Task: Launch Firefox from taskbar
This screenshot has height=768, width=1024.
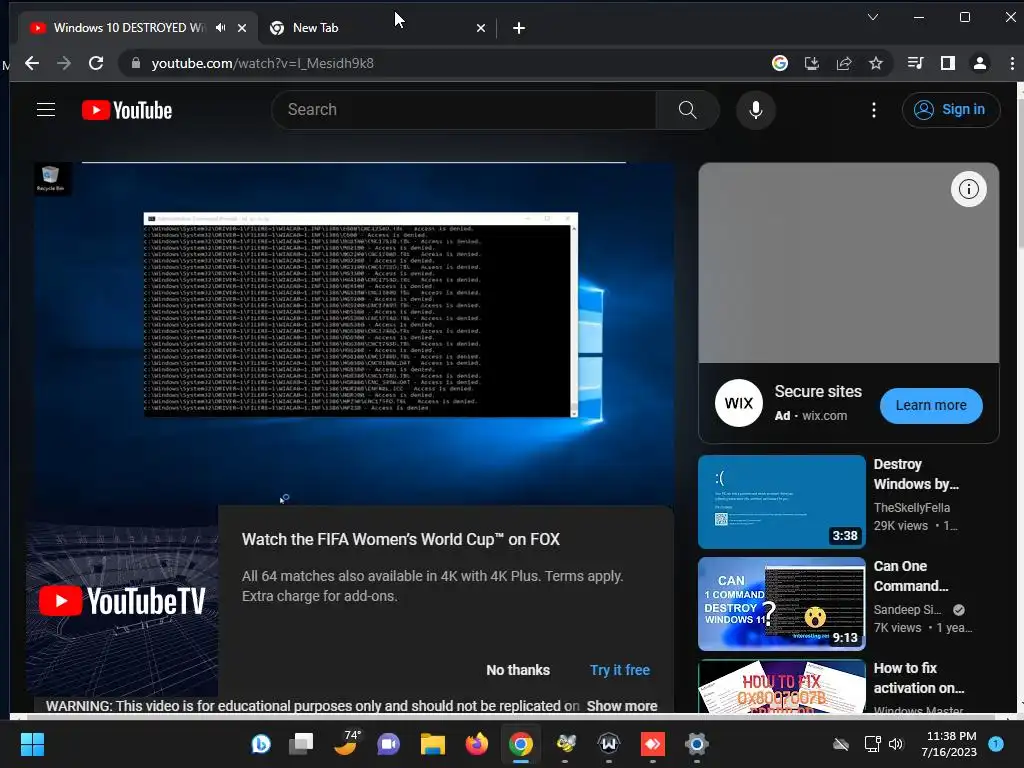Action: (477, 744)
